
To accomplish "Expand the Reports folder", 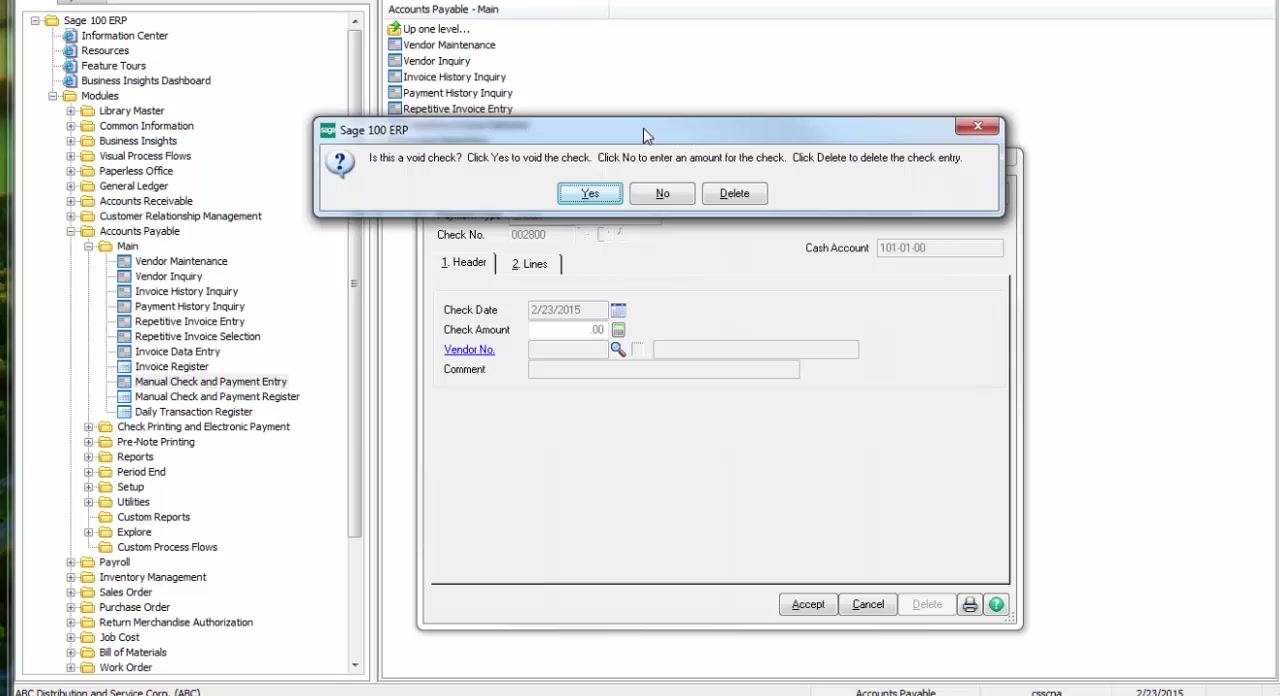I will (89, 457).
